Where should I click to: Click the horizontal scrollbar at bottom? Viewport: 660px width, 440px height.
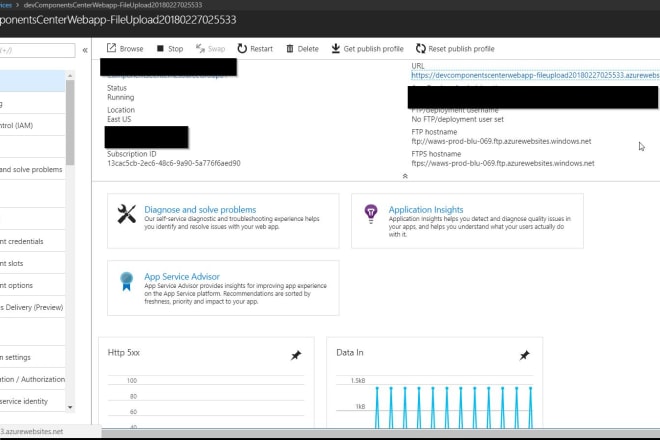click(381, 433)
